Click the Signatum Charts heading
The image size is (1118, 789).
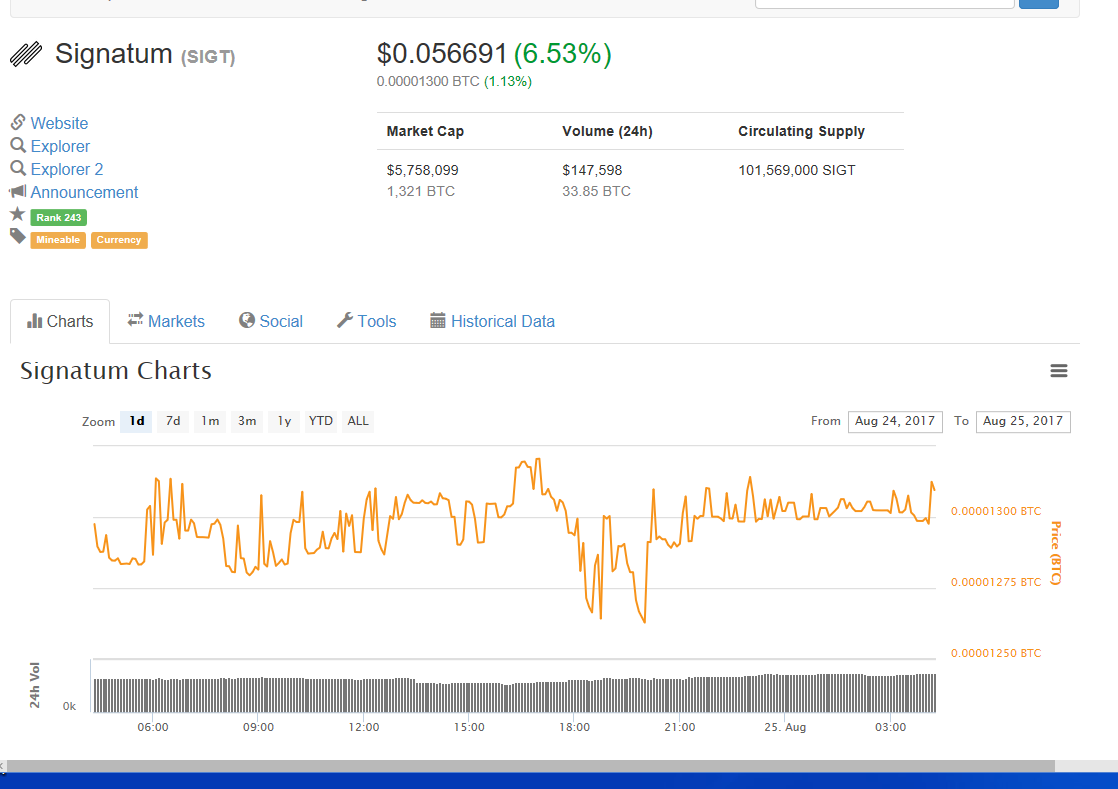[x=116, y=371]
